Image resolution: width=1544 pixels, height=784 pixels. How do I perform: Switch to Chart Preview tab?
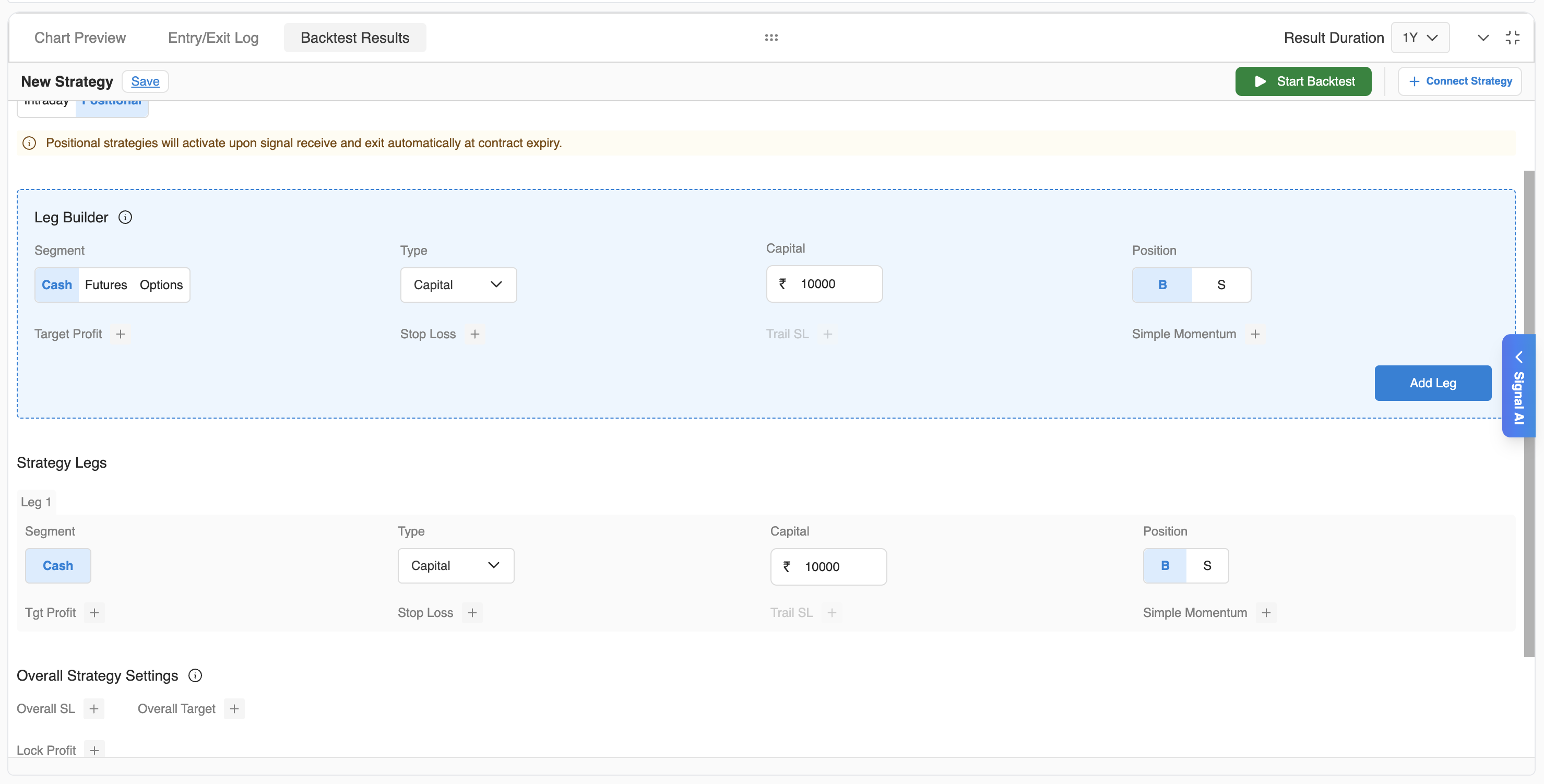click(80, 38)
